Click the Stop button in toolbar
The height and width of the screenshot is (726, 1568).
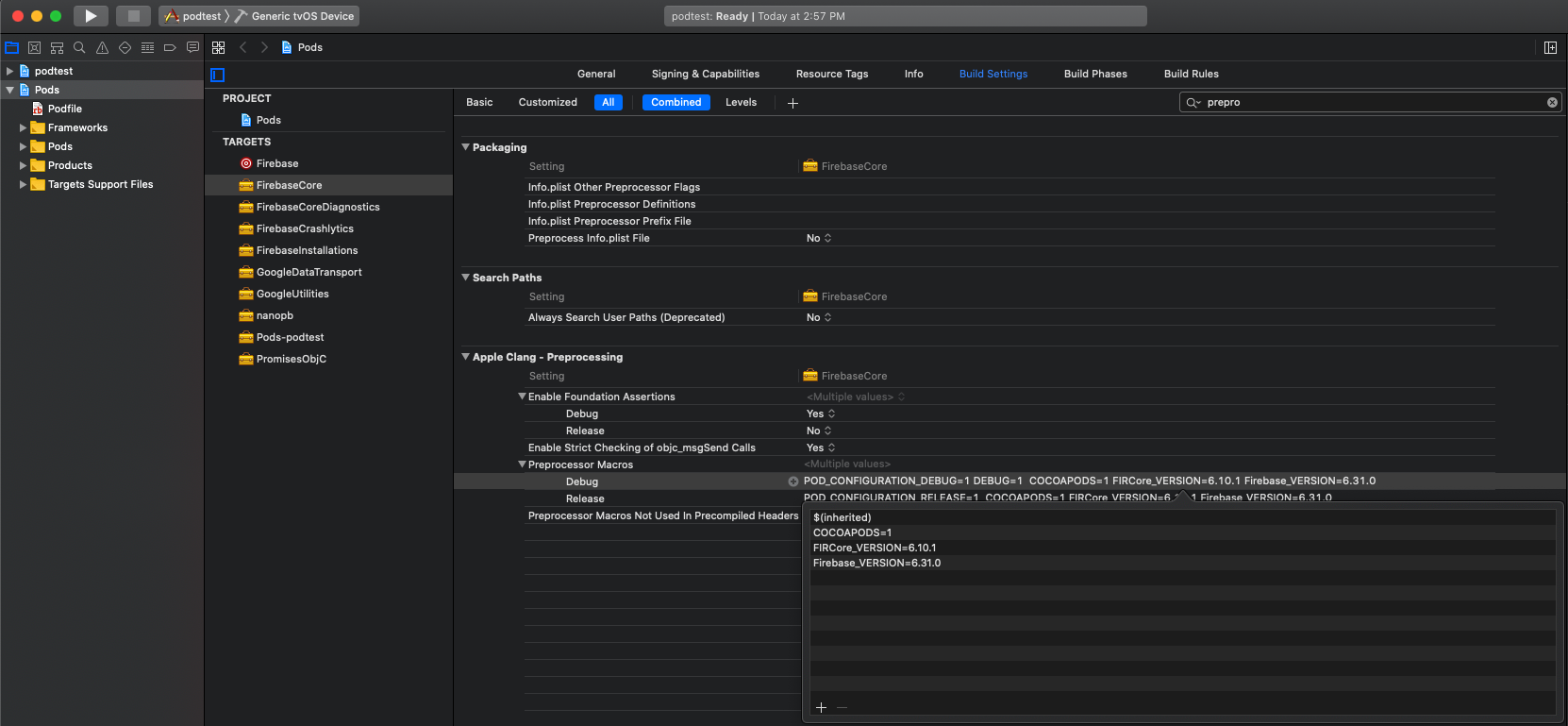point(134,16)
